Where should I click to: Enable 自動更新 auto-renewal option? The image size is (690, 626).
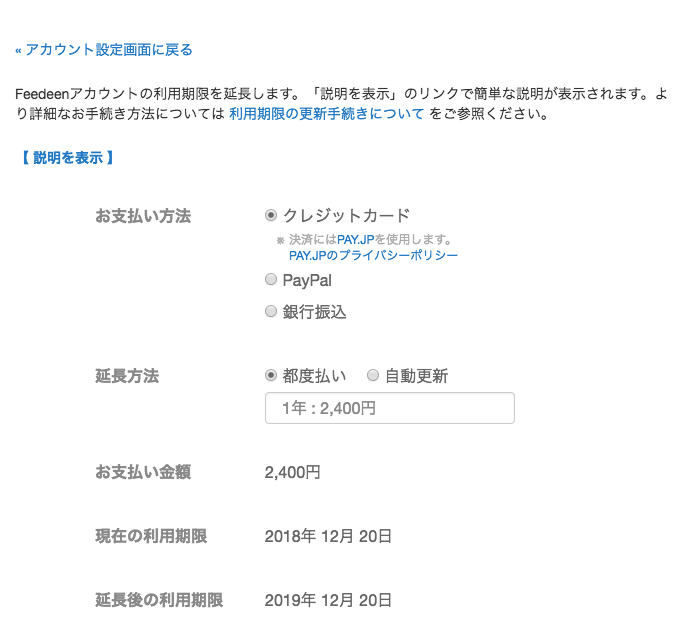tap(373, 376)
